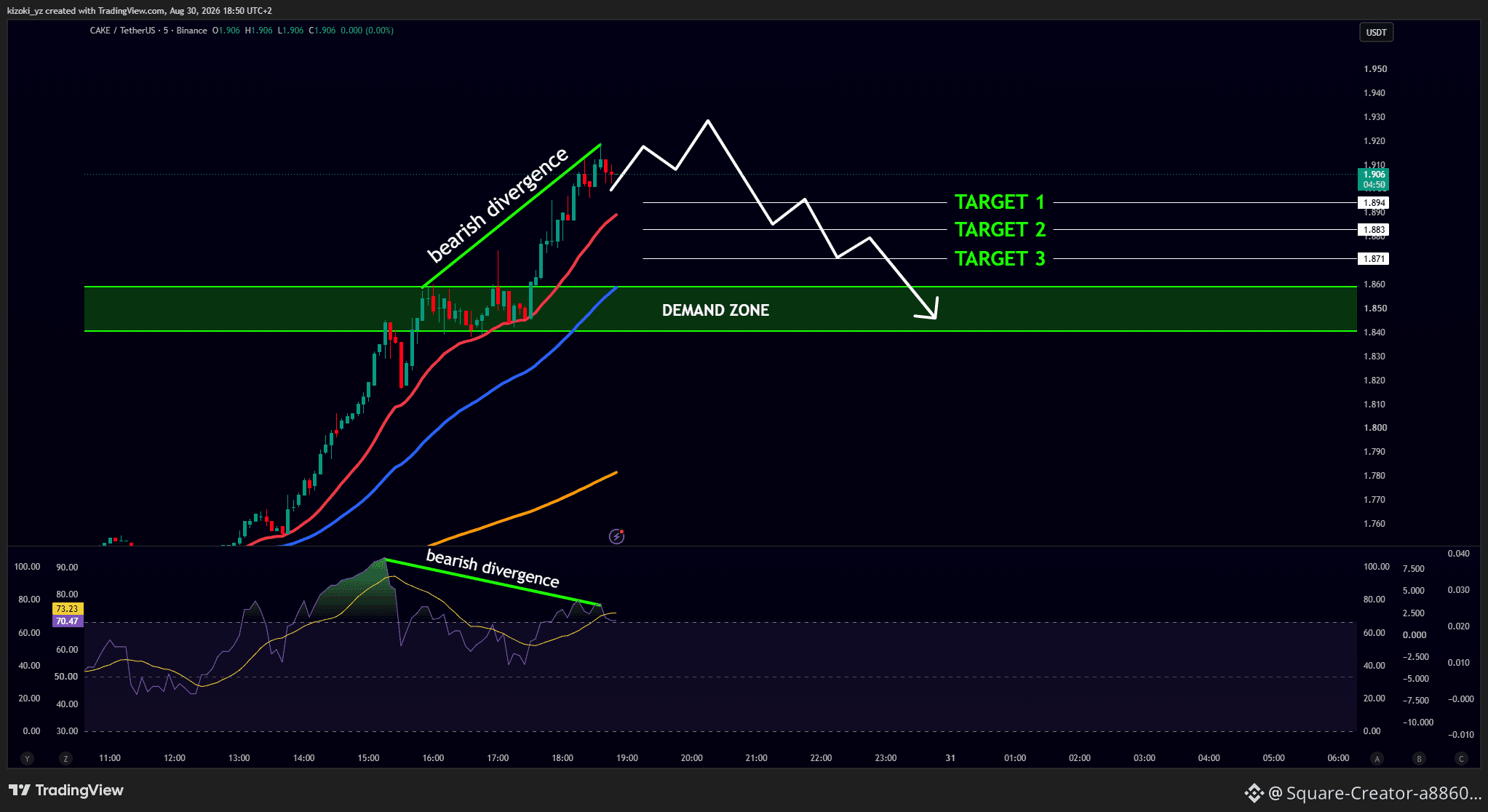The width and height of the screenshot is (1488, 812).
Task: Click the close value C1.906
Action: 322,31
